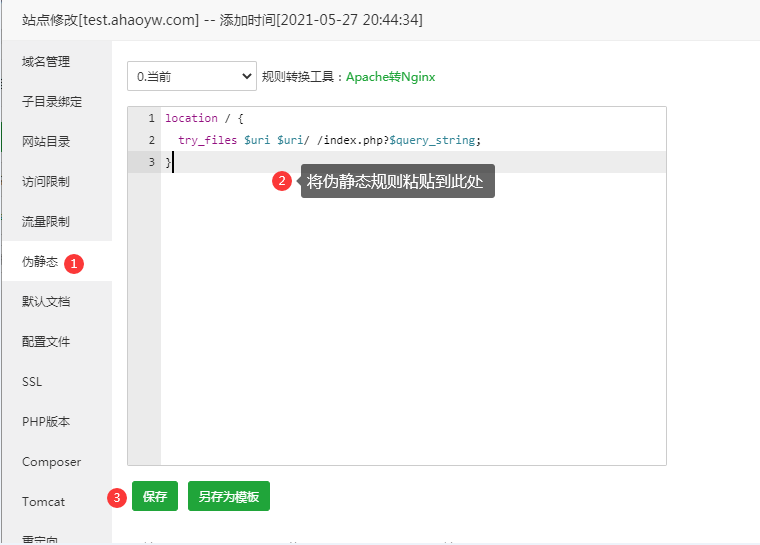
Task: Click 另存为模板 to save as template
Action: pyautogui.click(x=228, y=496)
